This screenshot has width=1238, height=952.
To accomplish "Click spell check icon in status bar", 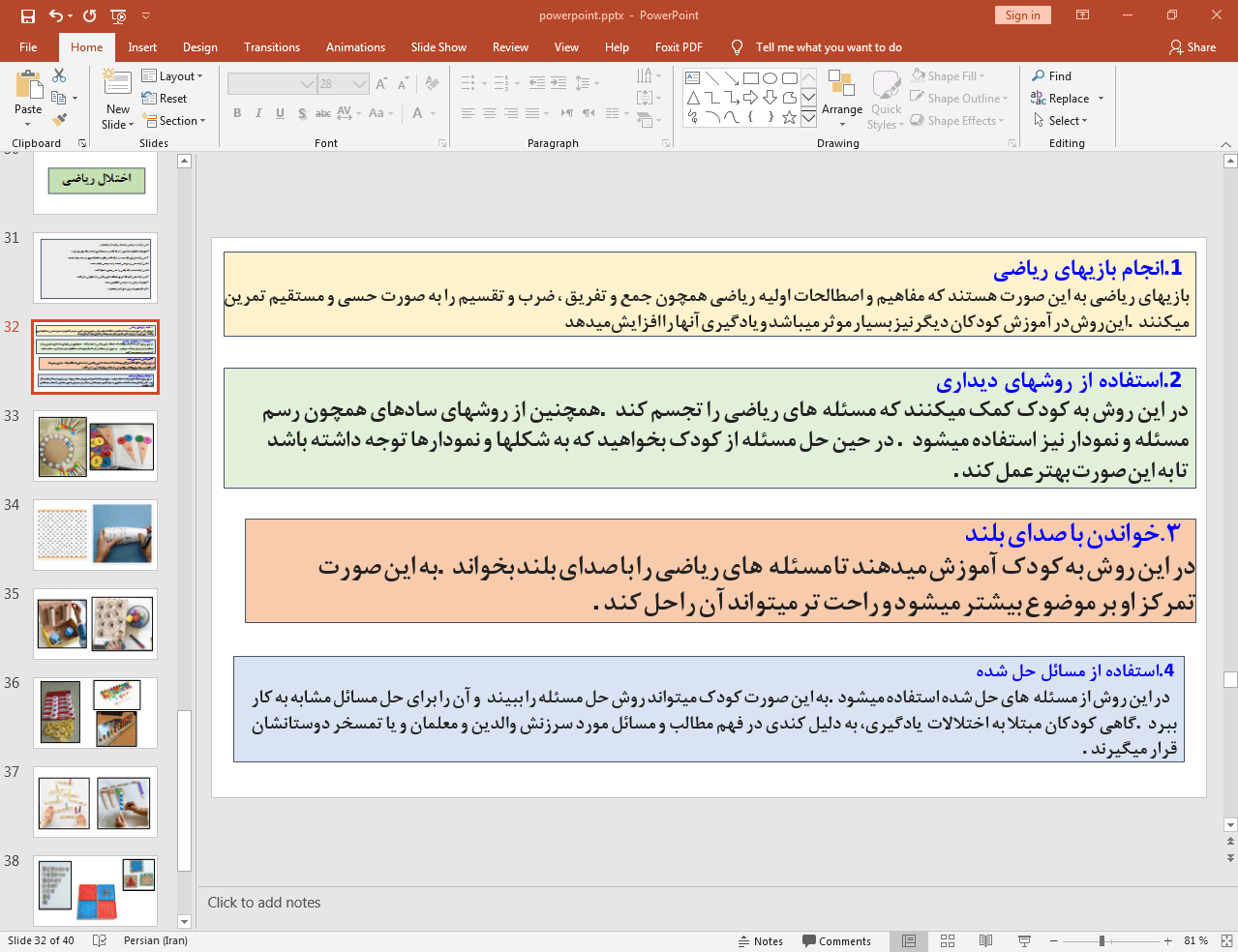I will [x=99, y=940].
